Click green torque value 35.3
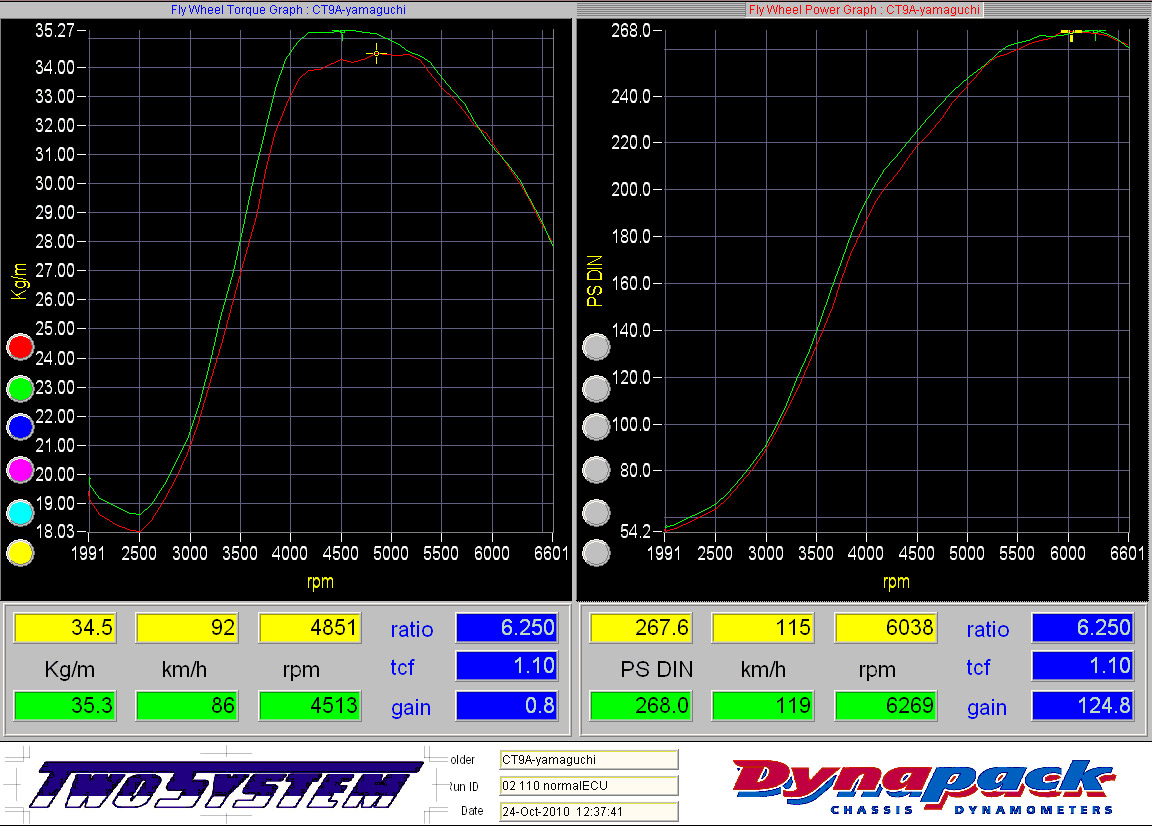Viewport: 1152px width, 826px height. point(65,705)
